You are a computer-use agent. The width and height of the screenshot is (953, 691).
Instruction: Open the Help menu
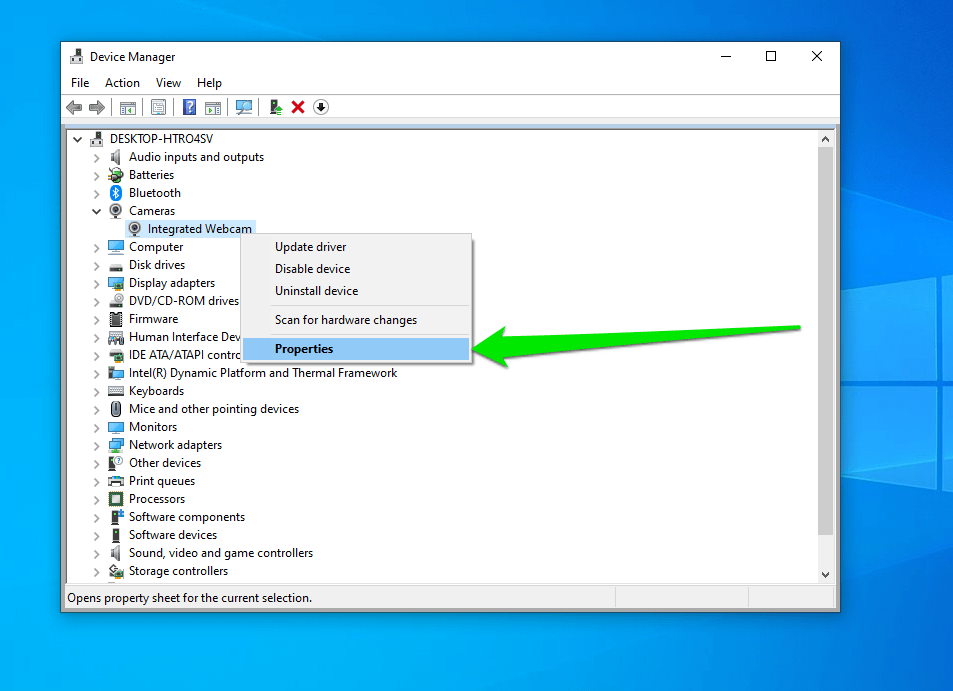pos(209,83)
